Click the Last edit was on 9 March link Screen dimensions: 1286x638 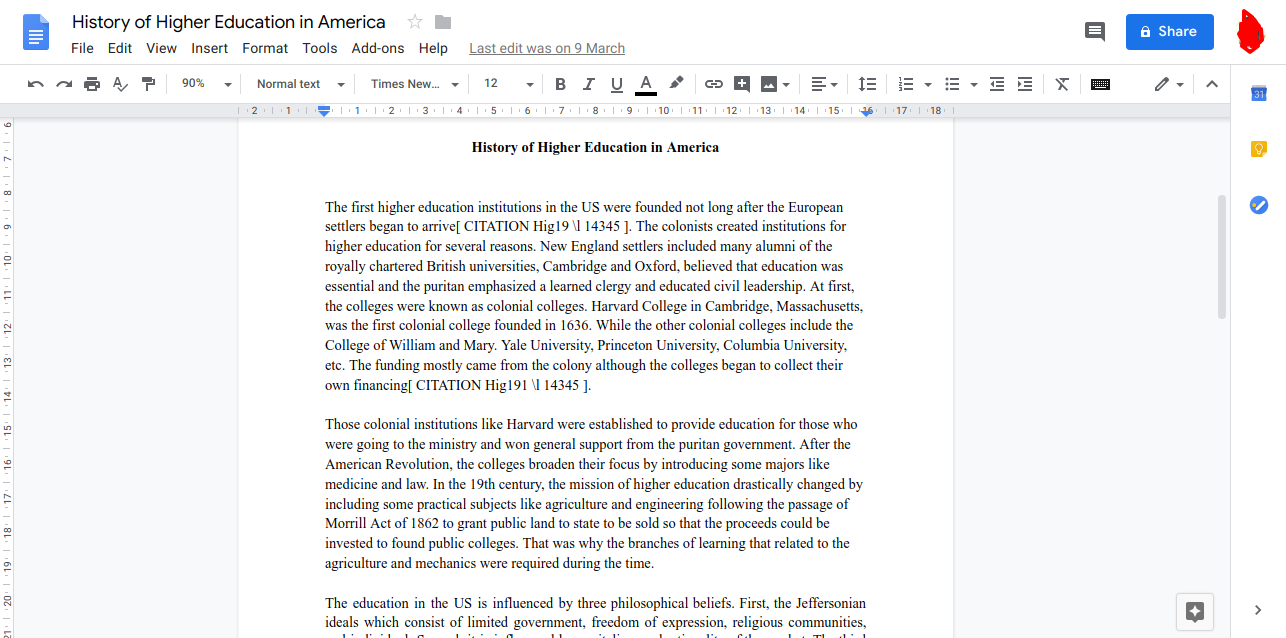point(547,48)
